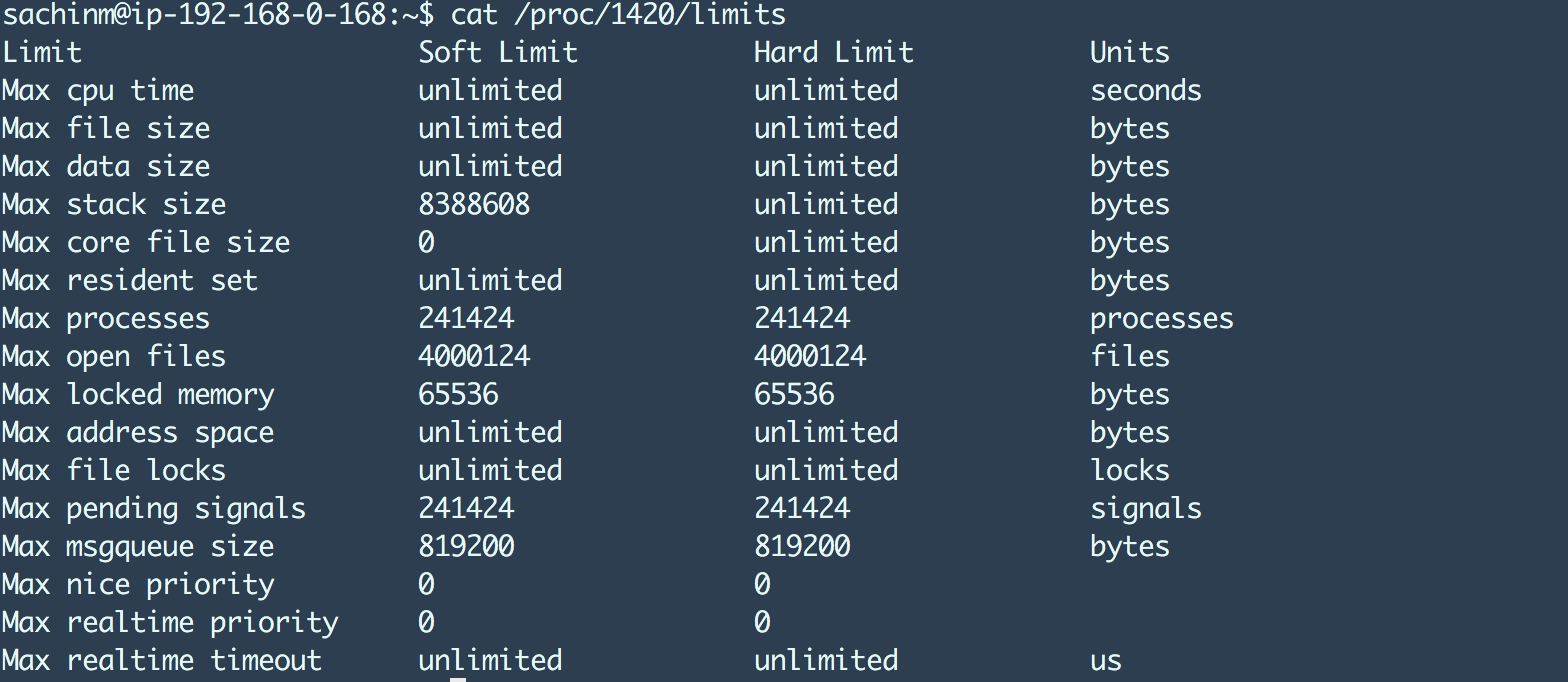Click the Max processes row label
This screenshot has width=1568, height=682.
106,318
